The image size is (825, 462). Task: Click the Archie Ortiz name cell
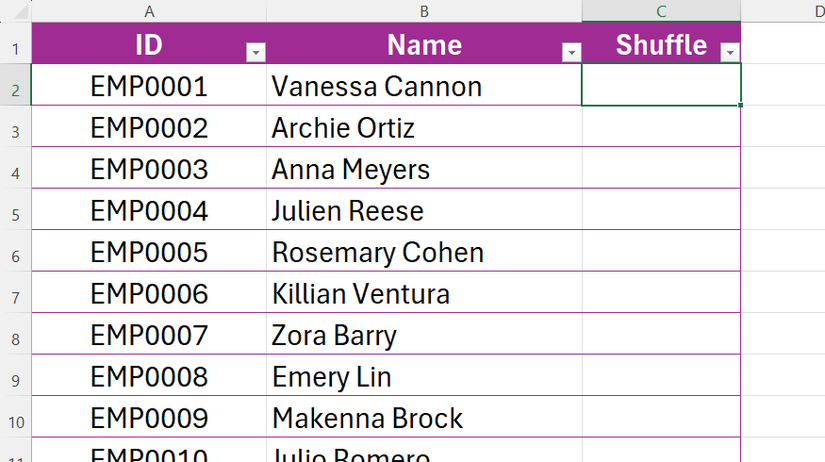click(424, 128)
